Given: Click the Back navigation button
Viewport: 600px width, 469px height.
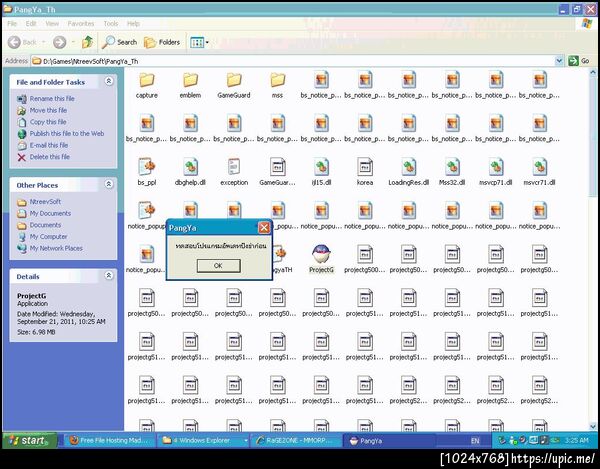Looking at the screenshot, I should point(22,42).
